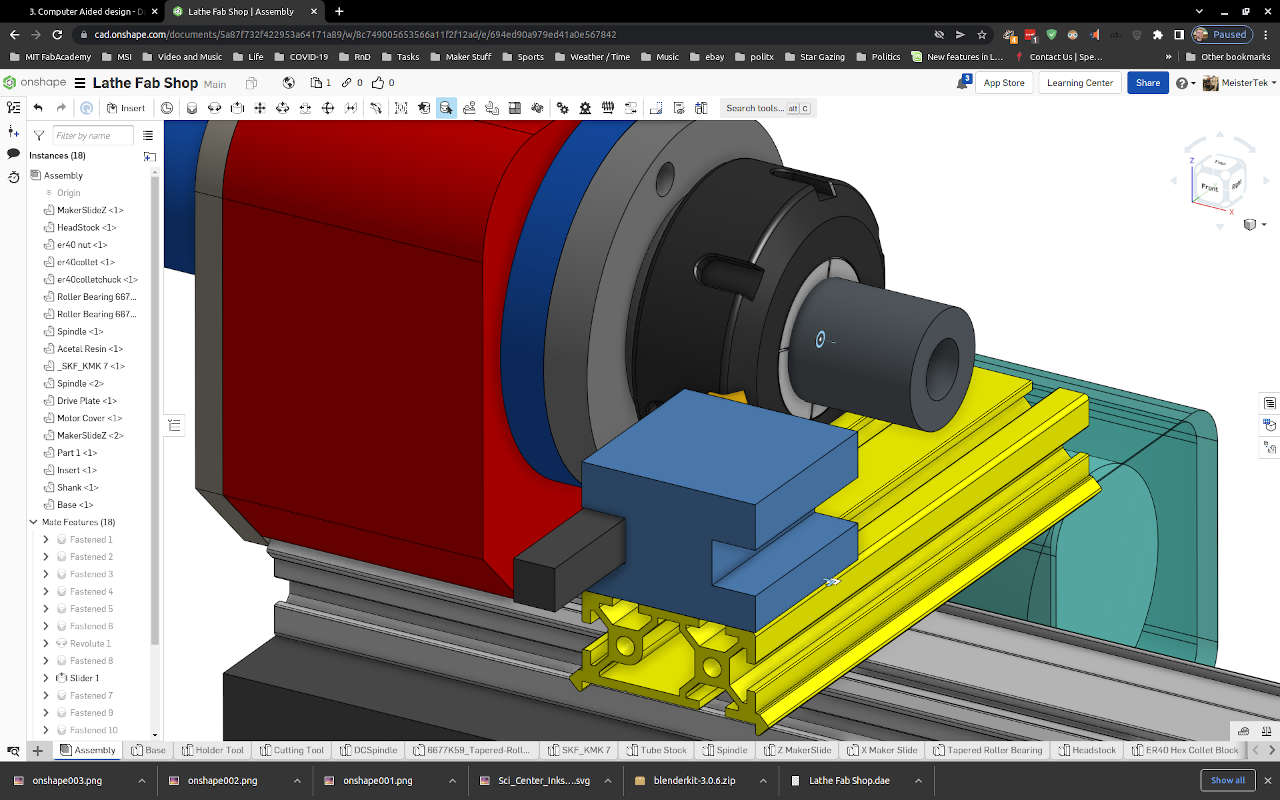Select Drive Plate <1> in the instance list

coord(86,401)
